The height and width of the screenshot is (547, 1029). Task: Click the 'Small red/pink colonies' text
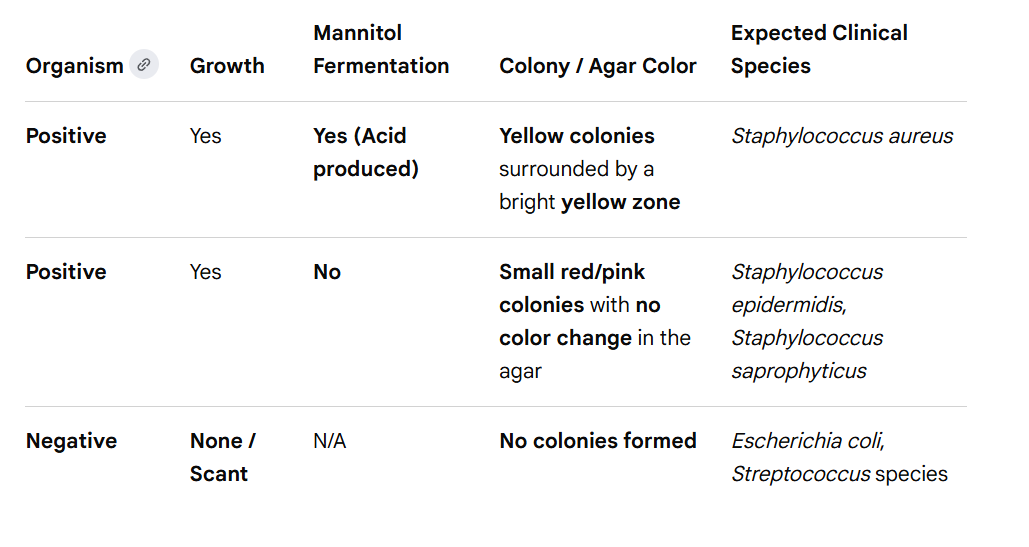572,288
